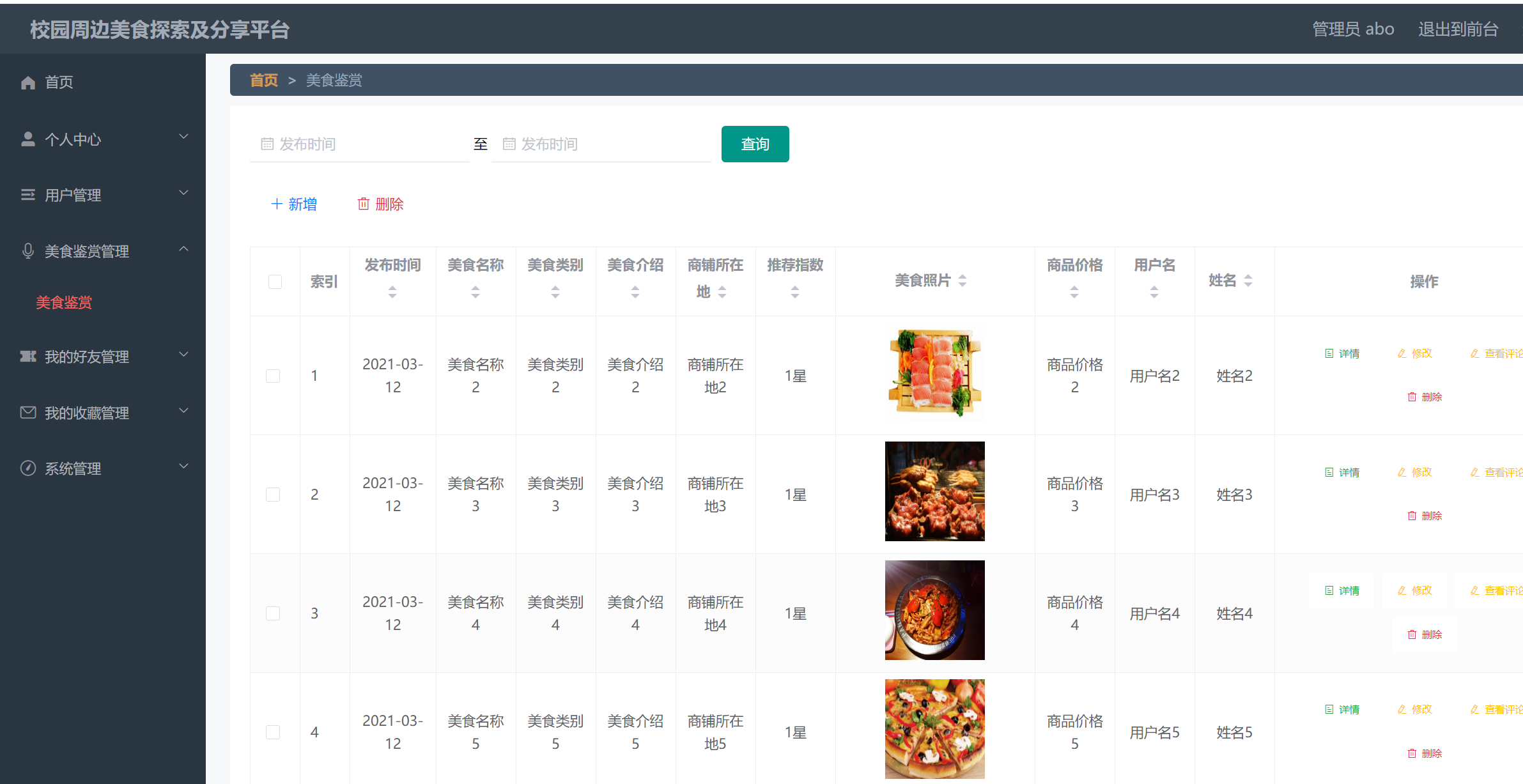The height and width of the screenshot is (784, 1523).
Task: Check the select-all checkbox in the table header
Action: coord(275,281)
